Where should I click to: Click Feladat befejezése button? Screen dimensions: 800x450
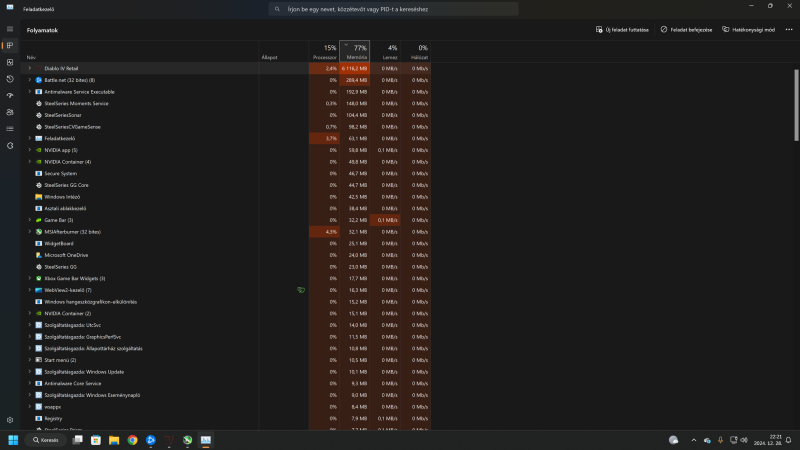[686, 30]
